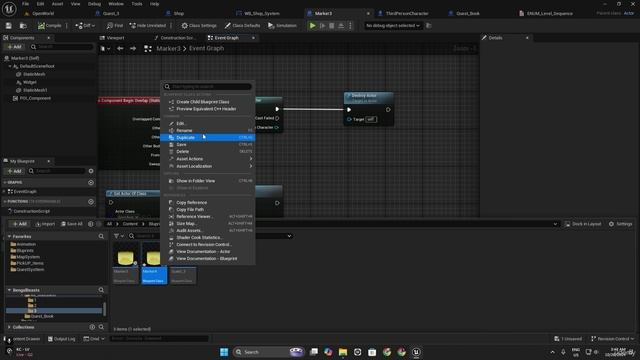Image resolution: width=640 pixels, height=360 pixels.
Task: Switch to the OpenWorld tab
Action: (43, 13)
